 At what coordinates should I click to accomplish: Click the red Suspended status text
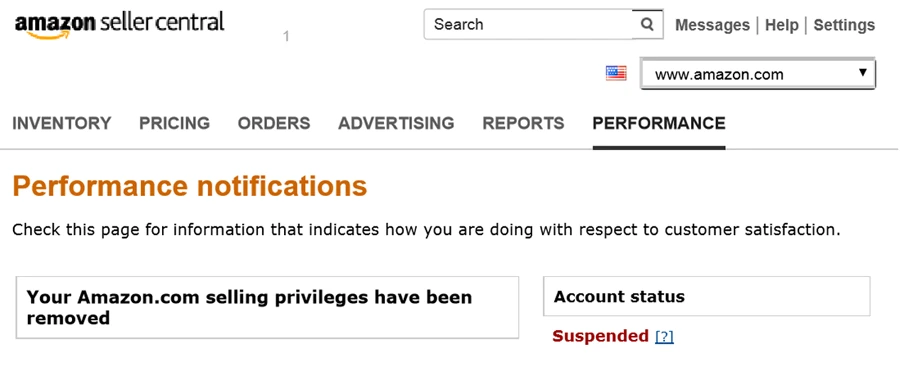(x=600, y=336)
